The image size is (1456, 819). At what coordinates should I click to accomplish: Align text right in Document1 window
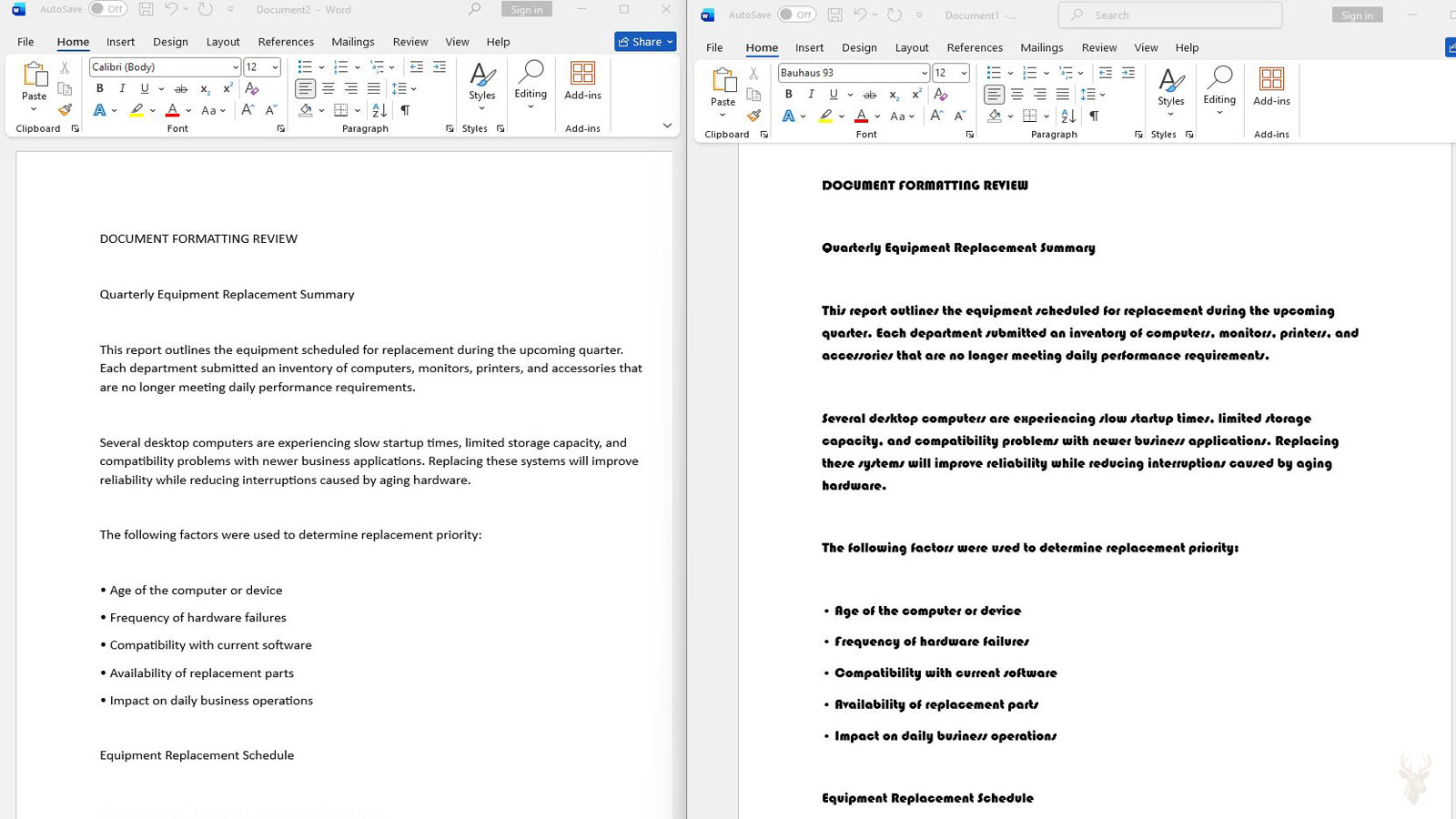[x=1040, y=94]
